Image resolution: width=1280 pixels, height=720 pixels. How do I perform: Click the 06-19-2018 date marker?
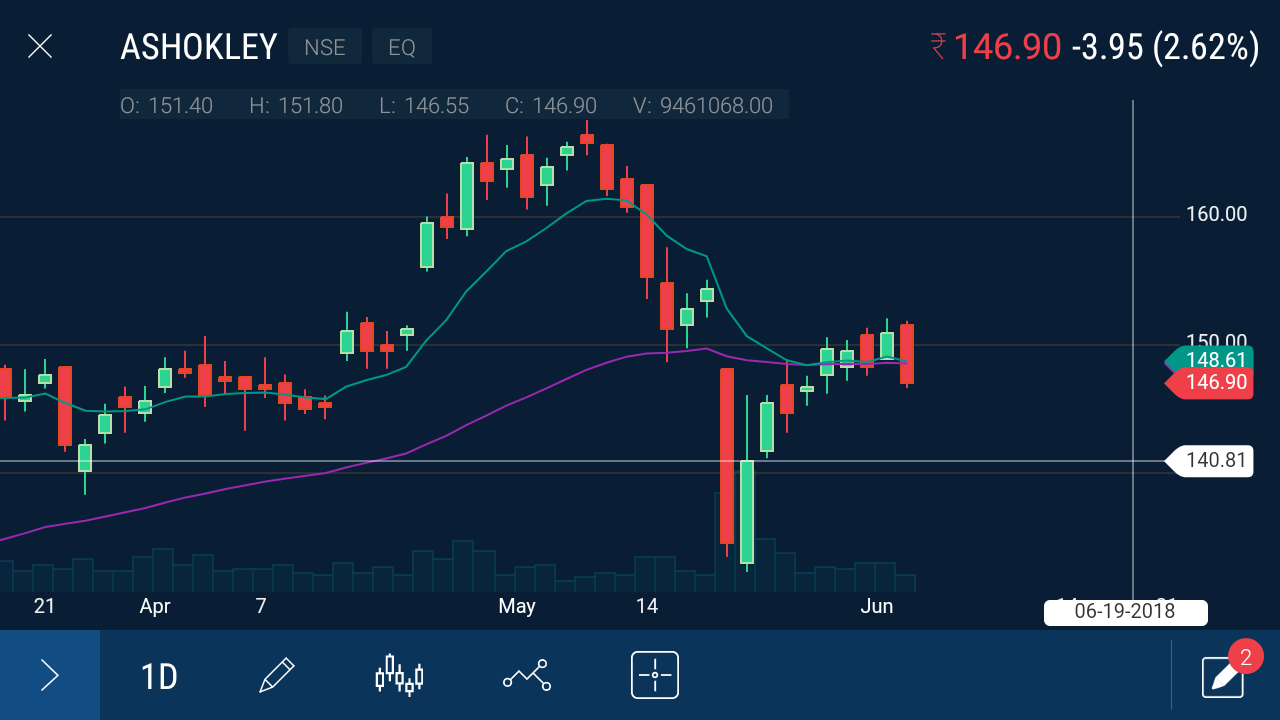(x=1125, y=612)
